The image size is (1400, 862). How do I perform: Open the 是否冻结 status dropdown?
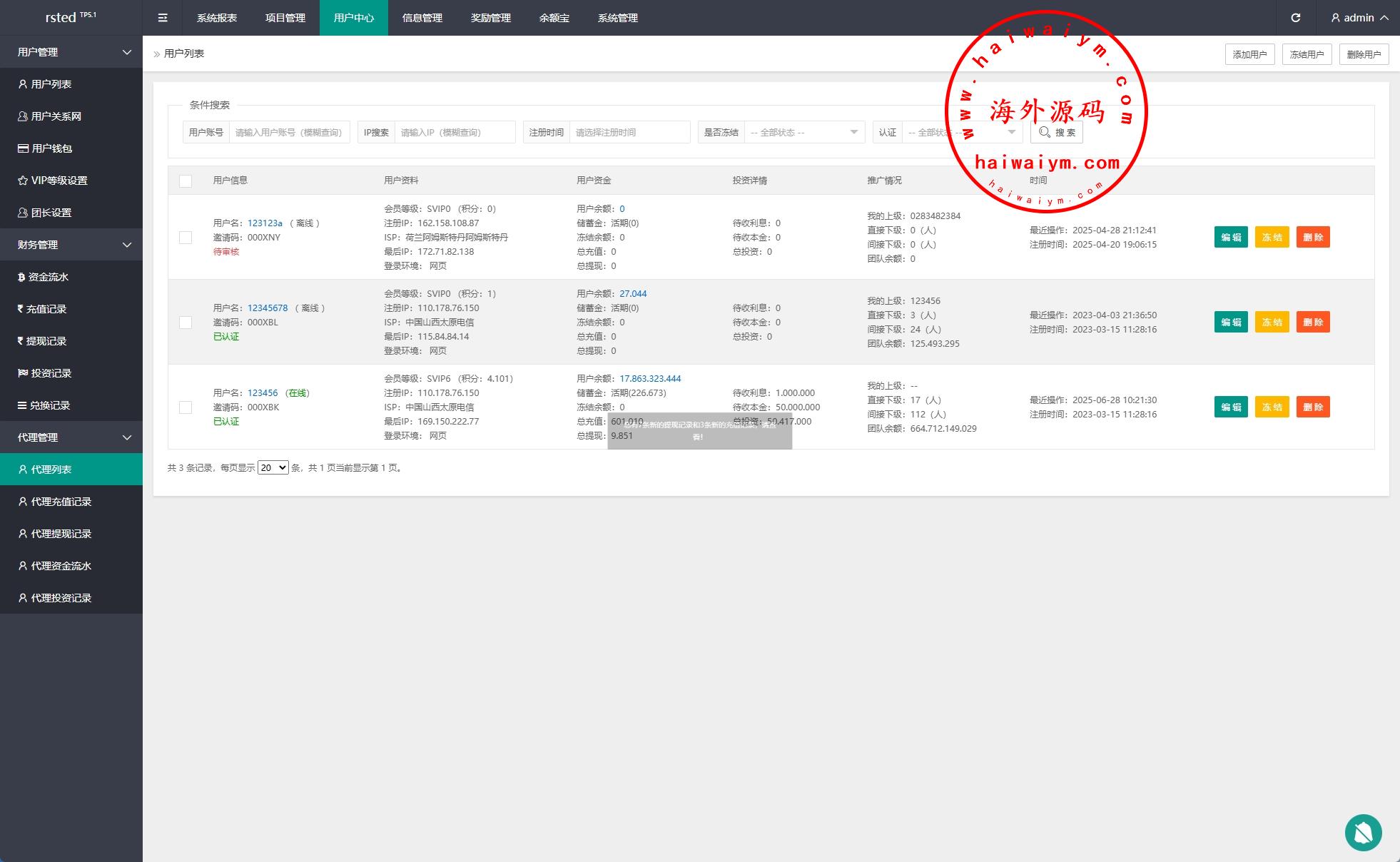tap(803, 132)
